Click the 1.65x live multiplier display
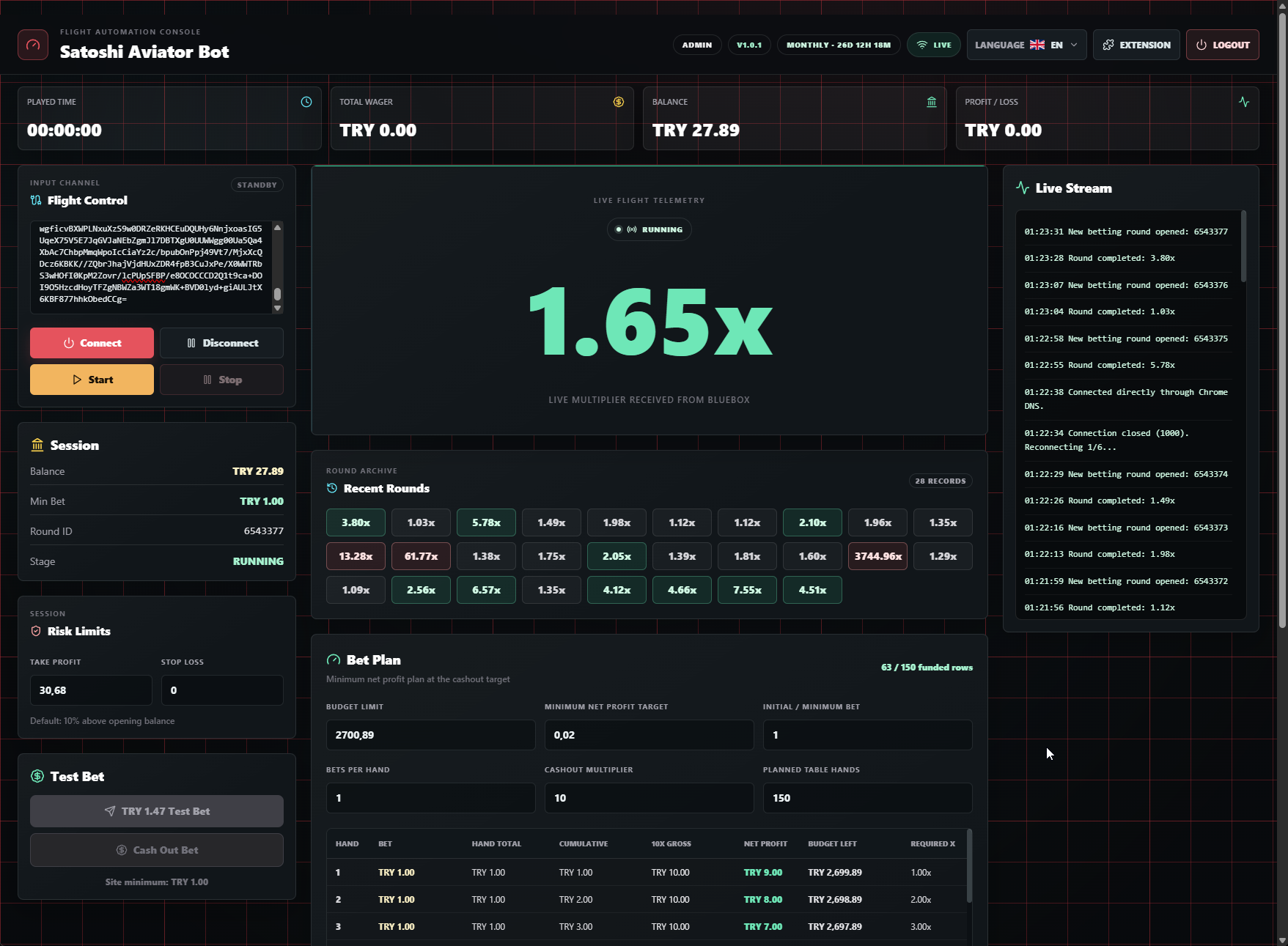The height and width of the screenshot is (946, 1288). tap(649, 322)
